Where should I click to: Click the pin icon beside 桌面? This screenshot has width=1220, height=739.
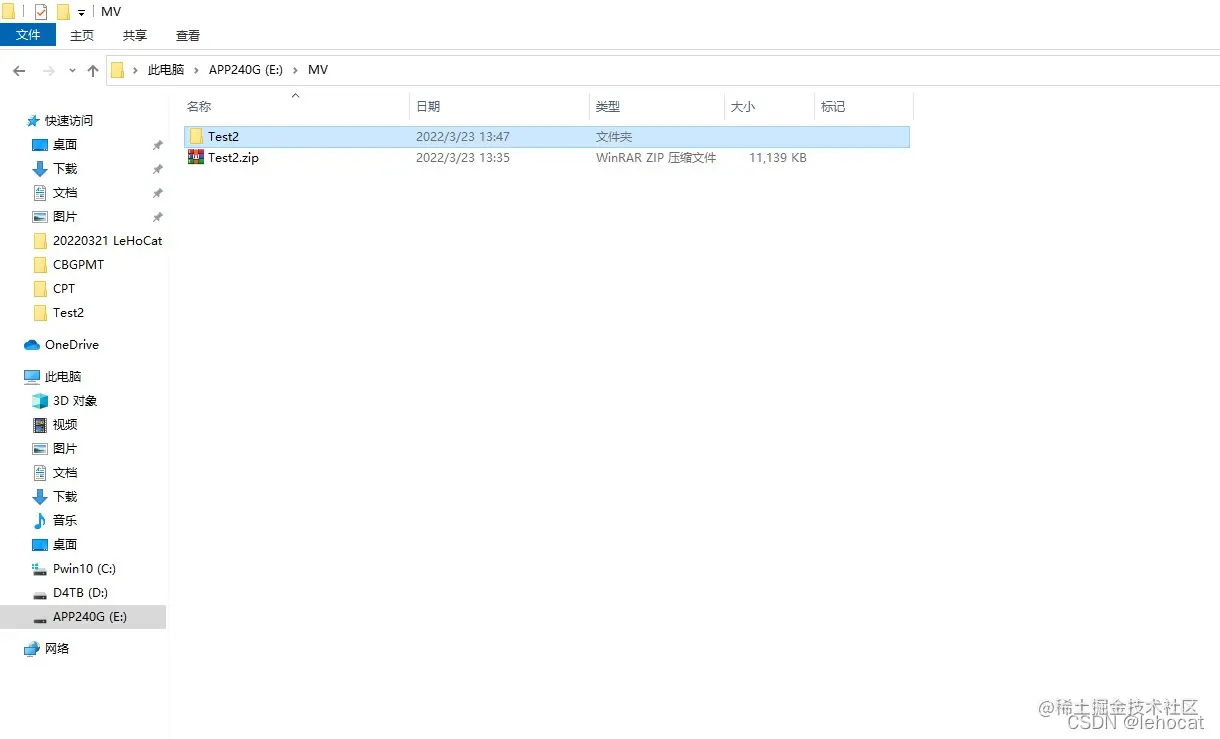[157, 145]
